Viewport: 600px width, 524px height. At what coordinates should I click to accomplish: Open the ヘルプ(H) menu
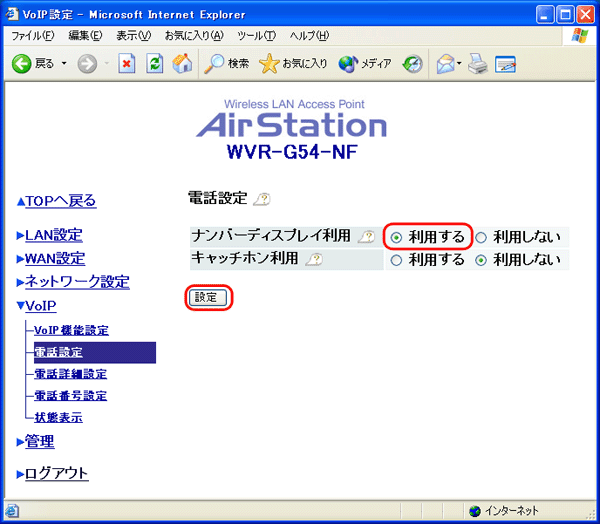click(309, 36)
